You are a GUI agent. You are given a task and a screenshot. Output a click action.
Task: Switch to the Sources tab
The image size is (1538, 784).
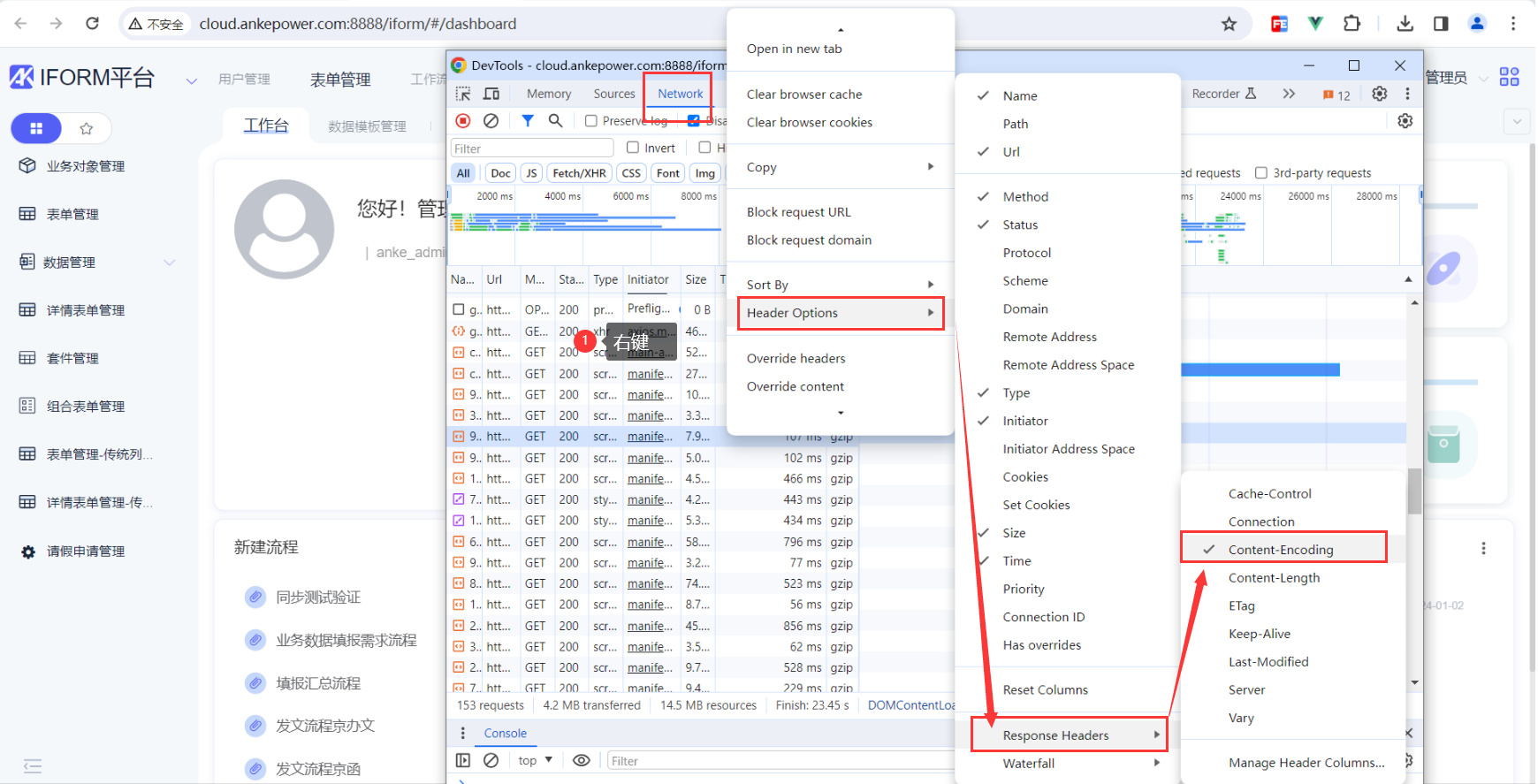click(613, 94)
